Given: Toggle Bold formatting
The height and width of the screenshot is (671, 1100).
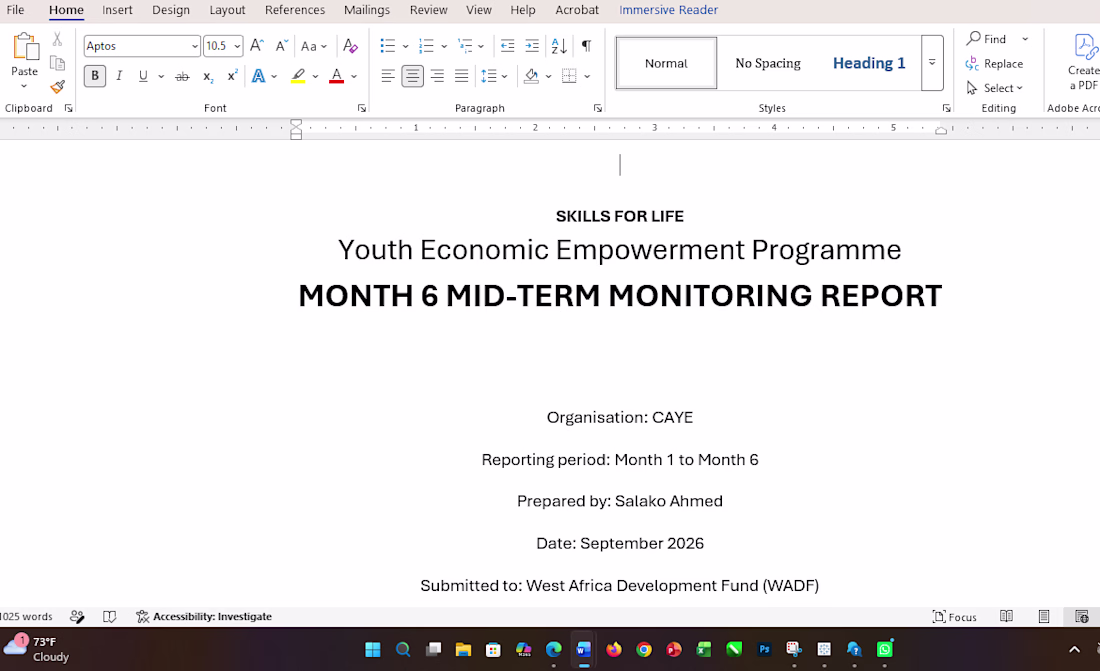Looking at the screenshot, I should tap(95, 76).
